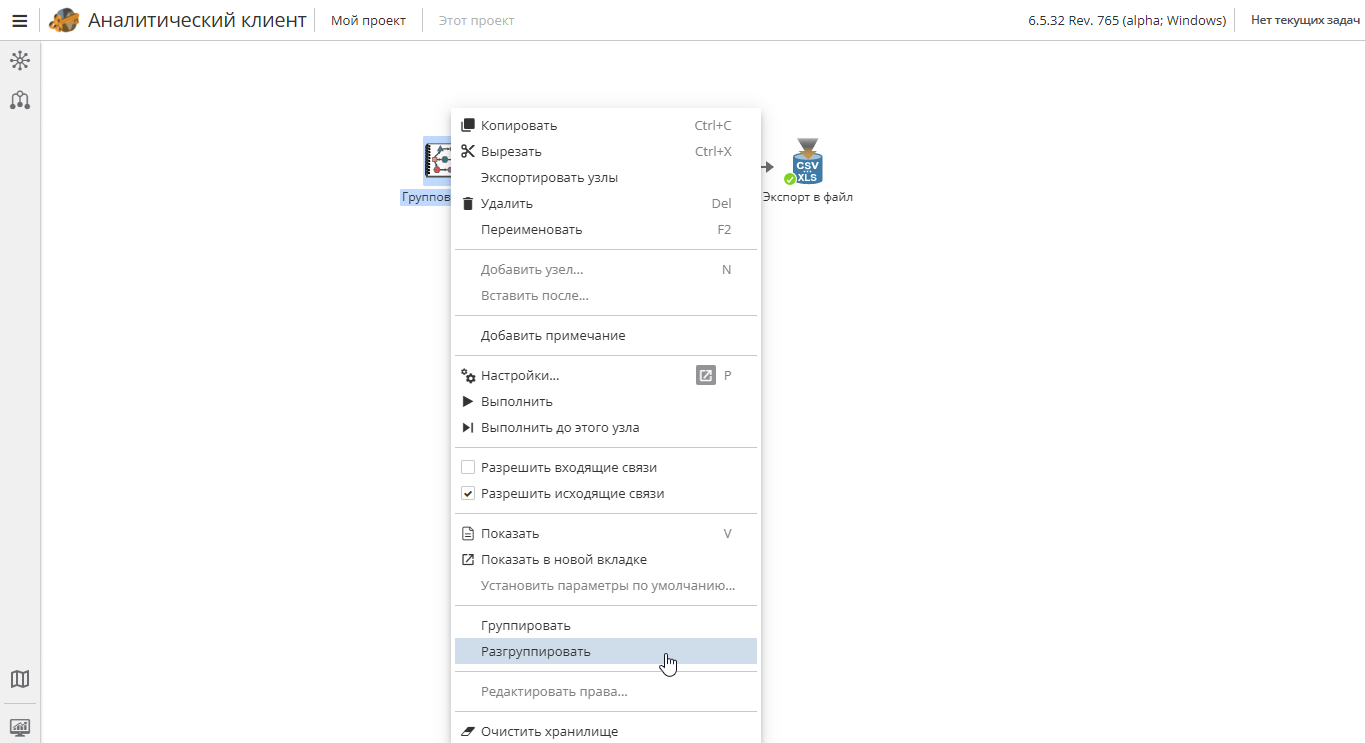The width and height of the screenshot is (1365, 743).
Task: Click the gears icon beside Настройки
Action: (x=467, y=376)
